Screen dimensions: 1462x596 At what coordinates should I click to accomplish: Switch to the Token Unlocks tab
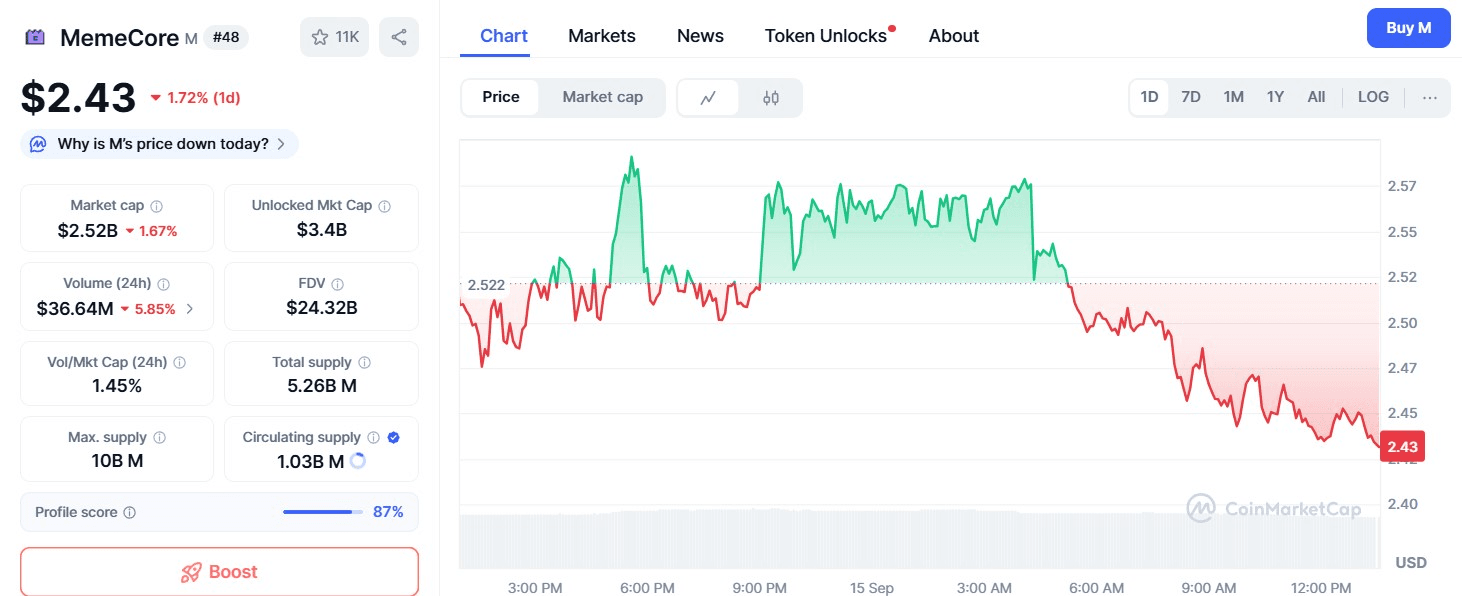[x=826, y=36]
